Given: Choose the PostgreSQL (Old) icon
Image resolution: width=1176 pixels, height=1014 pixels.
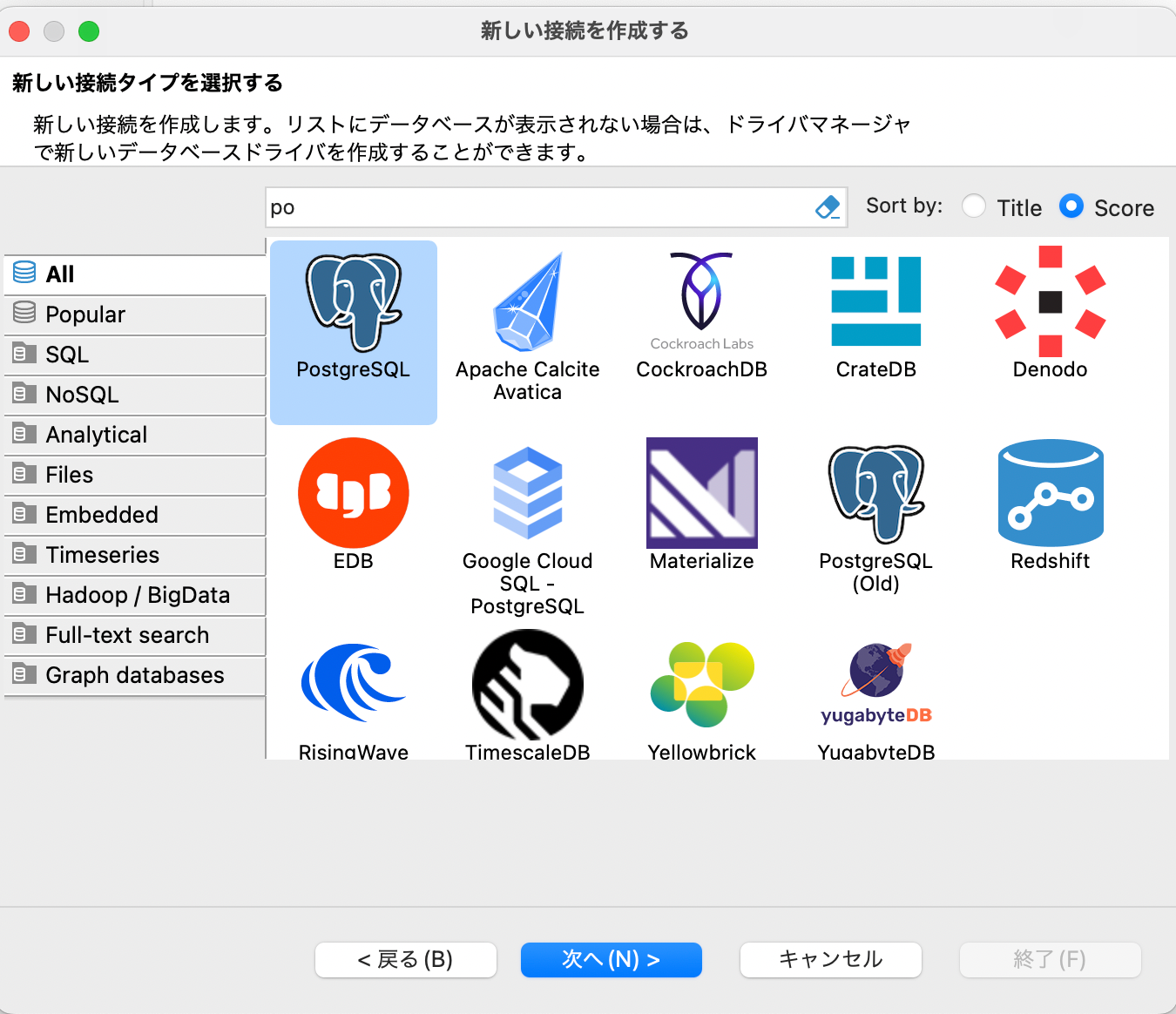Looking at the screenshot, I should coord(876,494).
